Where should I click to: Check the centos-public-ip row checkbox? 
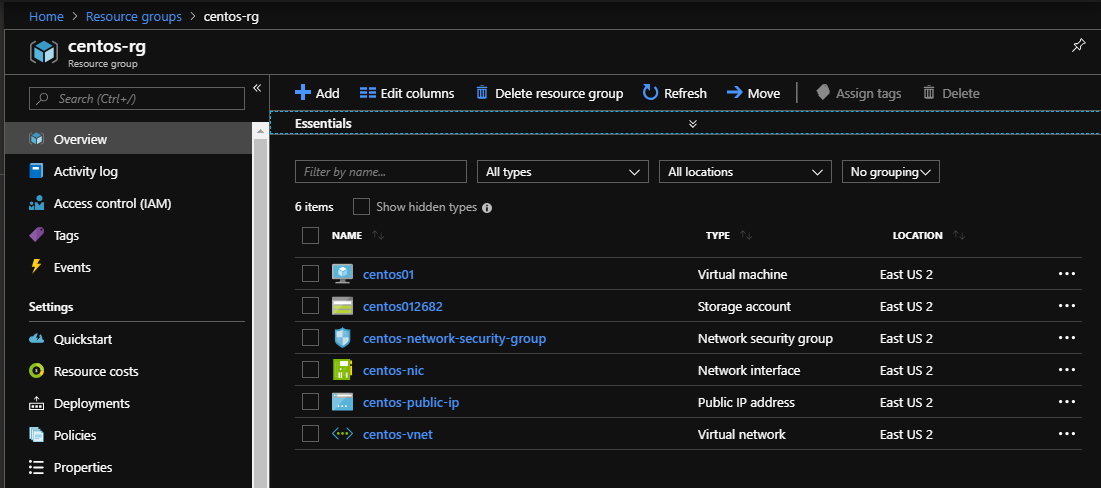coord(310,402)
